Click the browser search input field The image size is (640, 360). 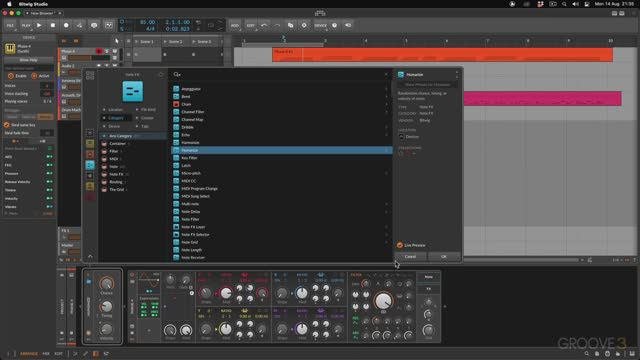click(x=282, y=74)
